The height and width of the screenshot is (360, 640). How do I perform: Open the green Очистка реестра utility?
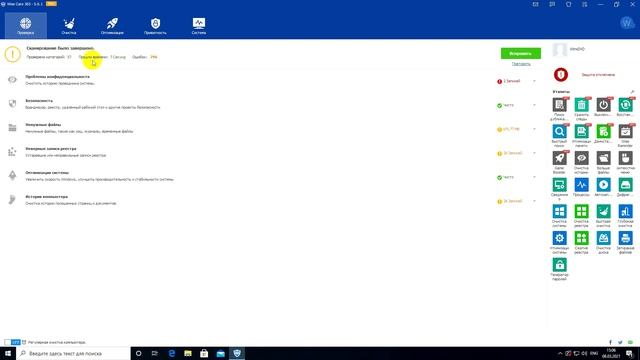582,211
